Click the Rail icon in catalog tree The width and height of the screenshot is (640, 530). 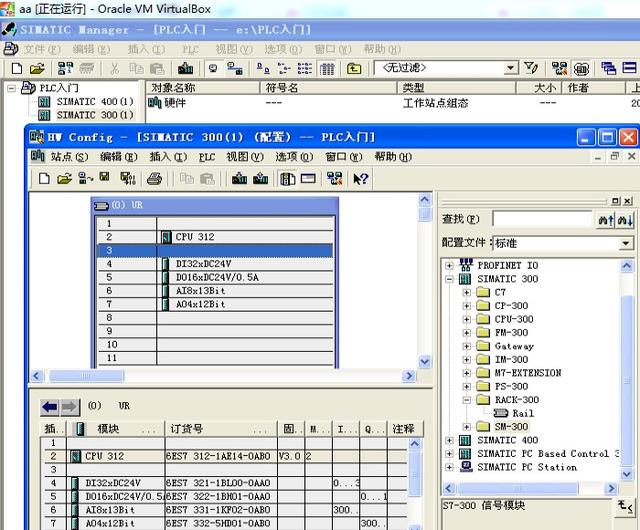[x=501, y=413]
